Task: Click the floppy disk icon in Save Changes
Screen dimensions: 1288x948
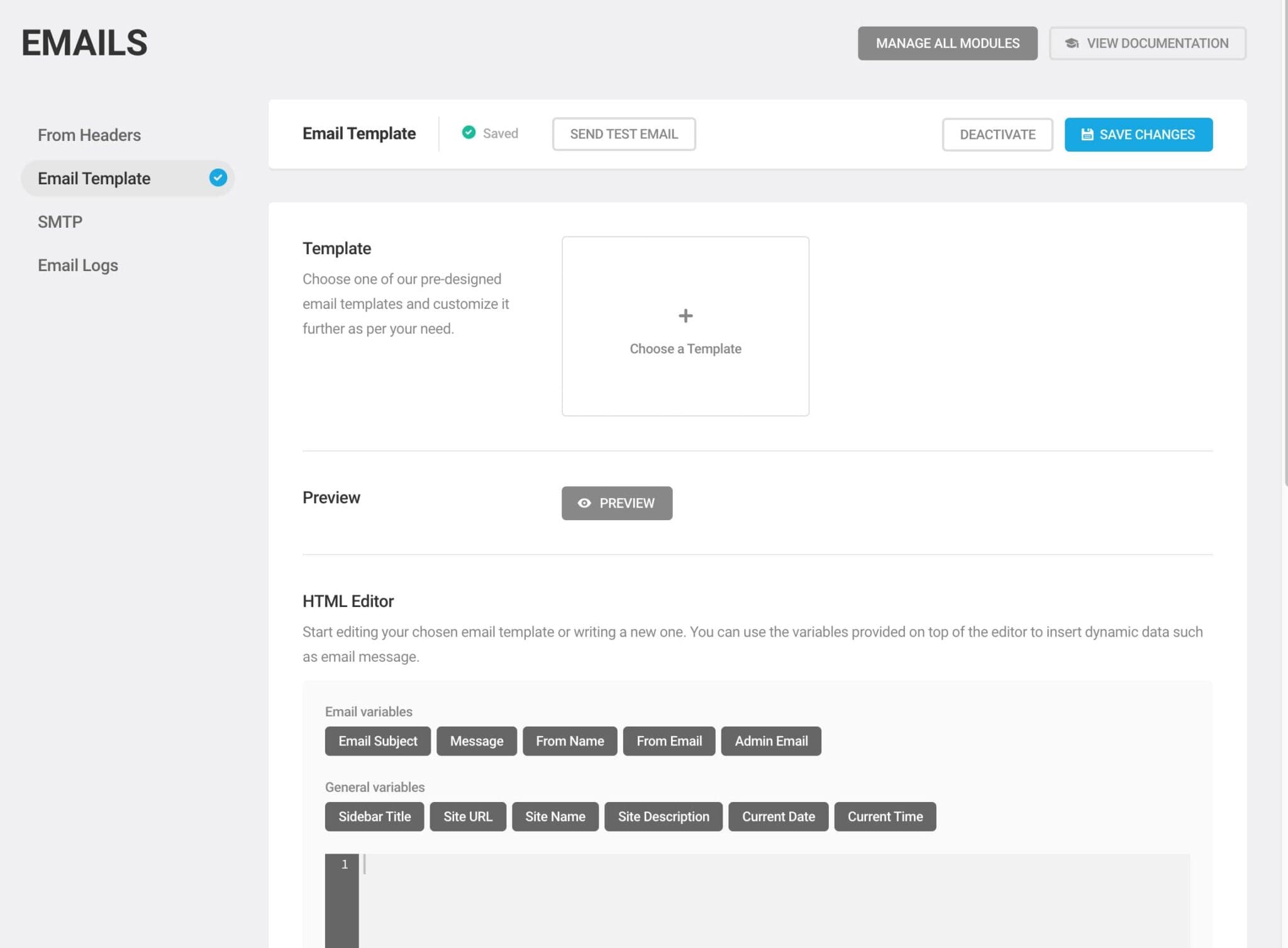Action: tap(1087, 135)
